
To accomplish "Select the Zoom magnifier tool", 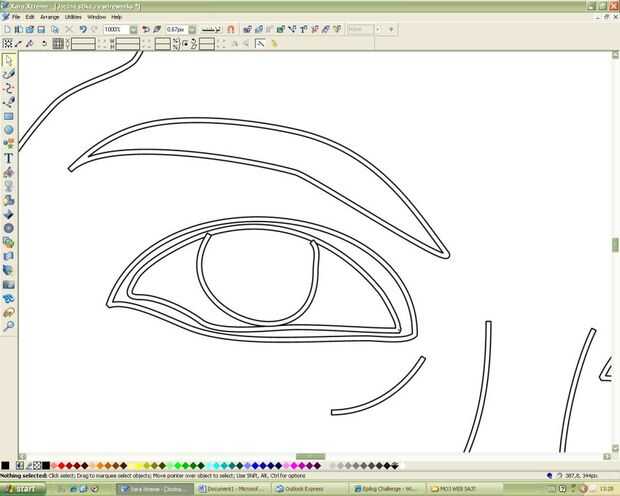I will [8, 326].
